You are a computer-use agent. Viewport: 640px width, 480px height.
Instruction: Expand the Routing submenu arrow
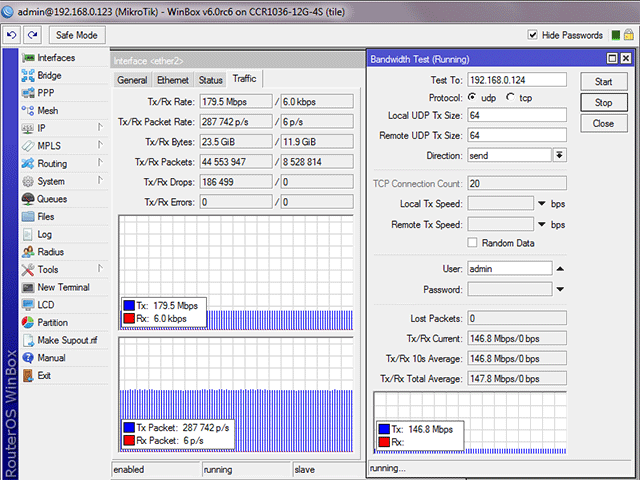(100, 163)
